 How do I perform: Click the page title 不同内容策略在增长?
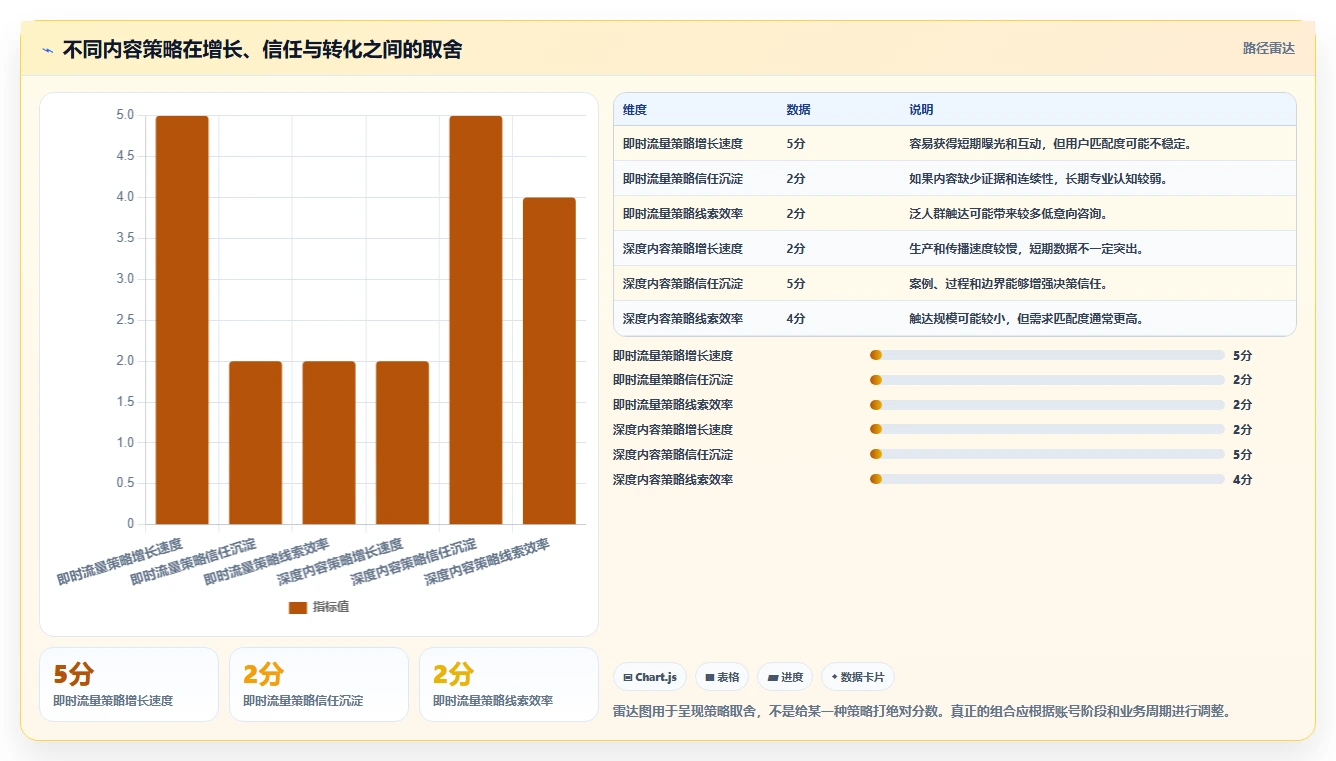262,50
